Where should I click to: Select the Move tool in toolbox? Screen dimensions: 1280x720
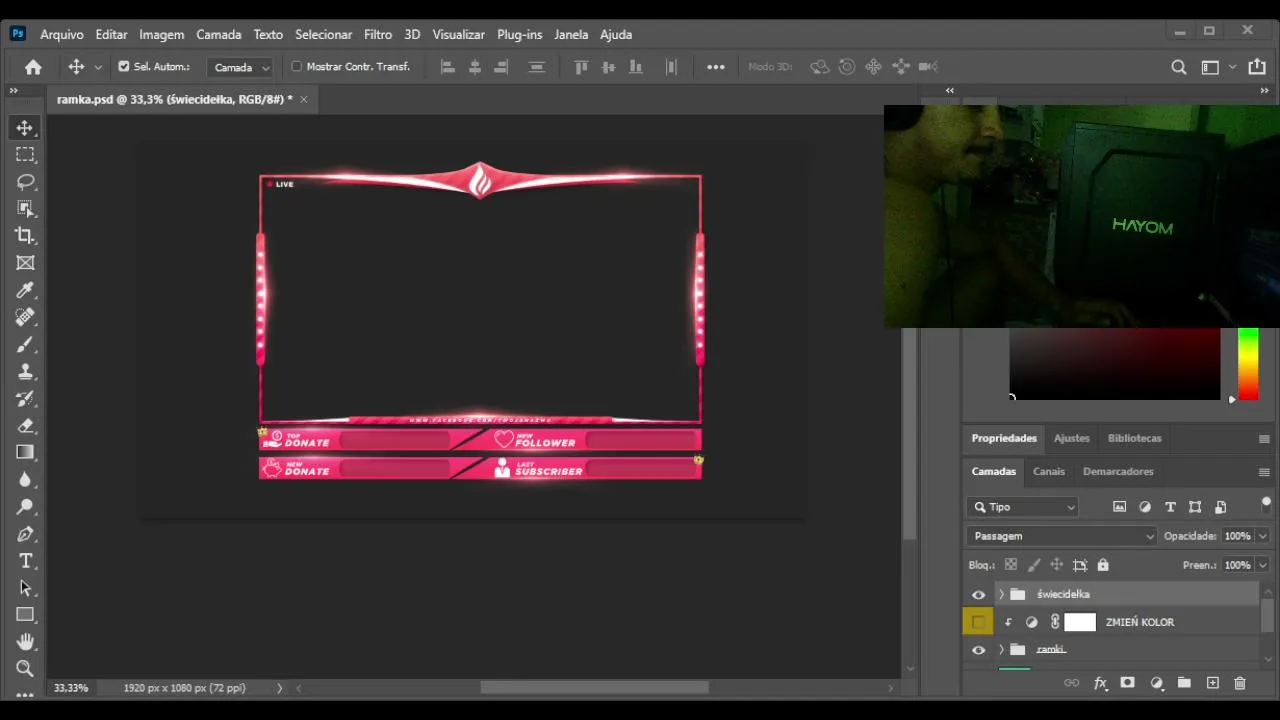[x=25, y=128]
